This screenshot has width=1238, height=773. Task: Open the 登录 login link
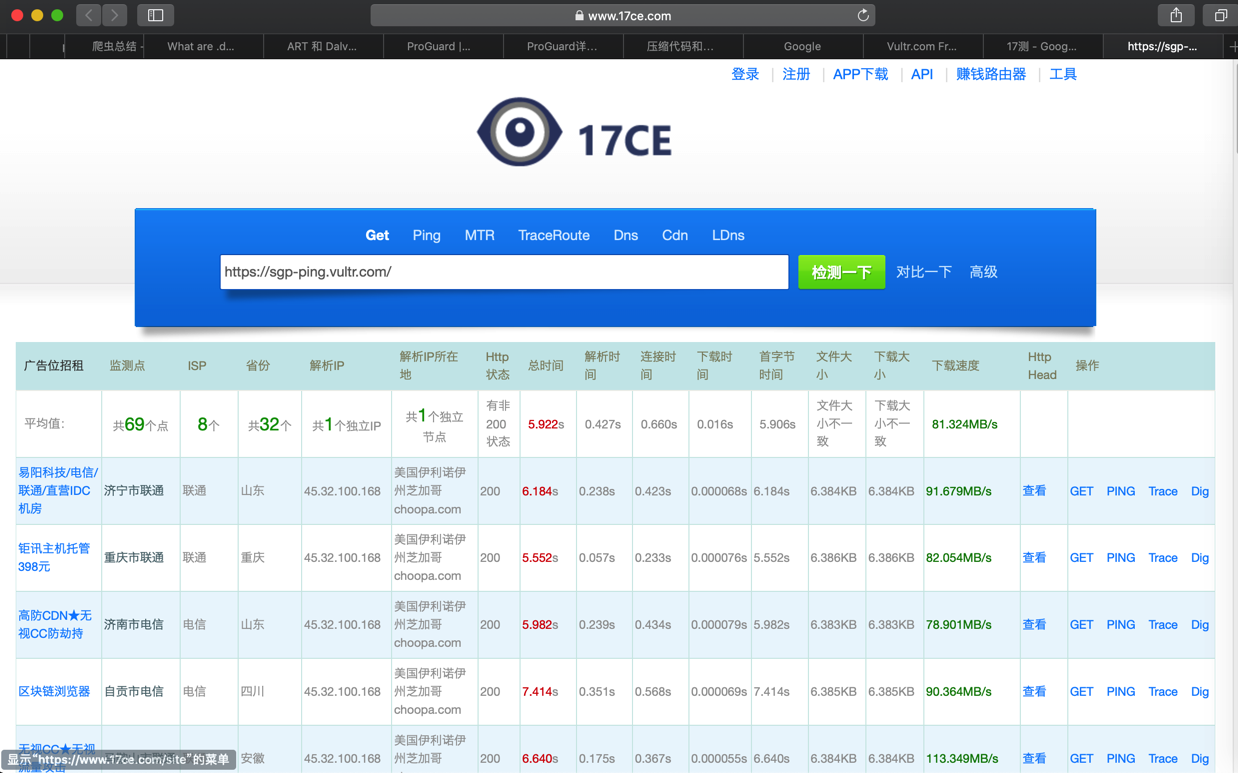pyautogui.click(x=745, y=74)
